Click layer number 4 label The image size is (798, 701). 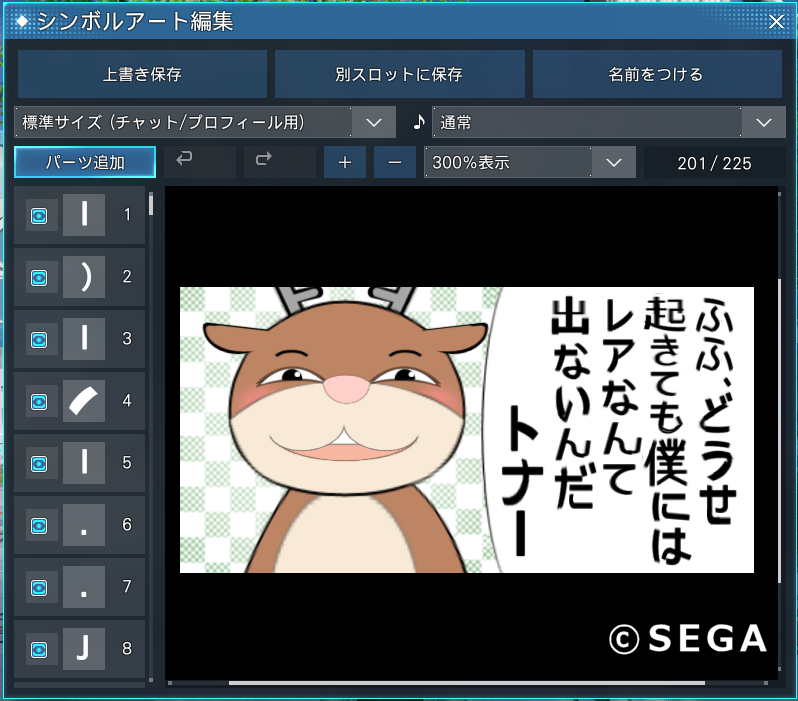pyautogui.click(x=127, y=401)
